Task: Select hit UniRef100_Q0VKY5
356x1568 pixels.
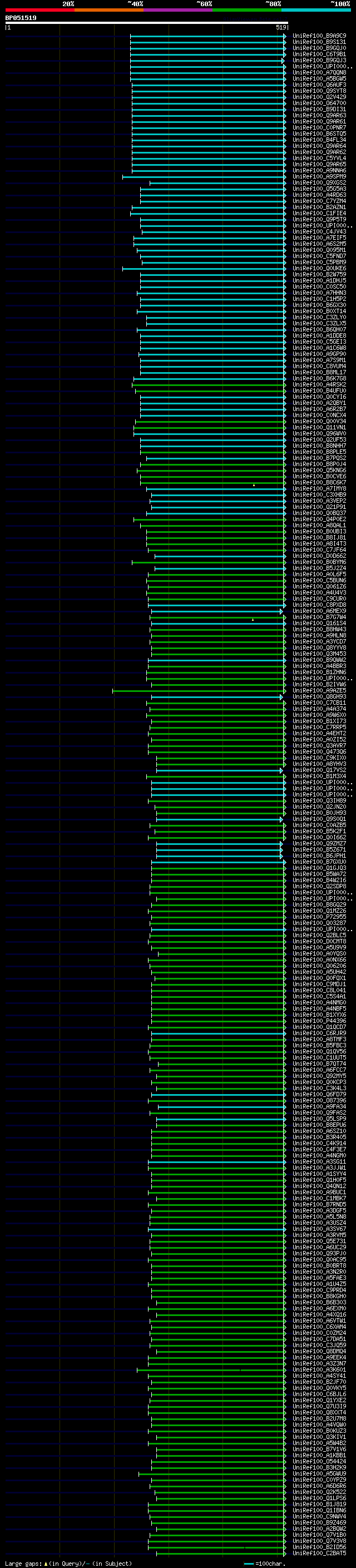Action: tap(319, 1388)
